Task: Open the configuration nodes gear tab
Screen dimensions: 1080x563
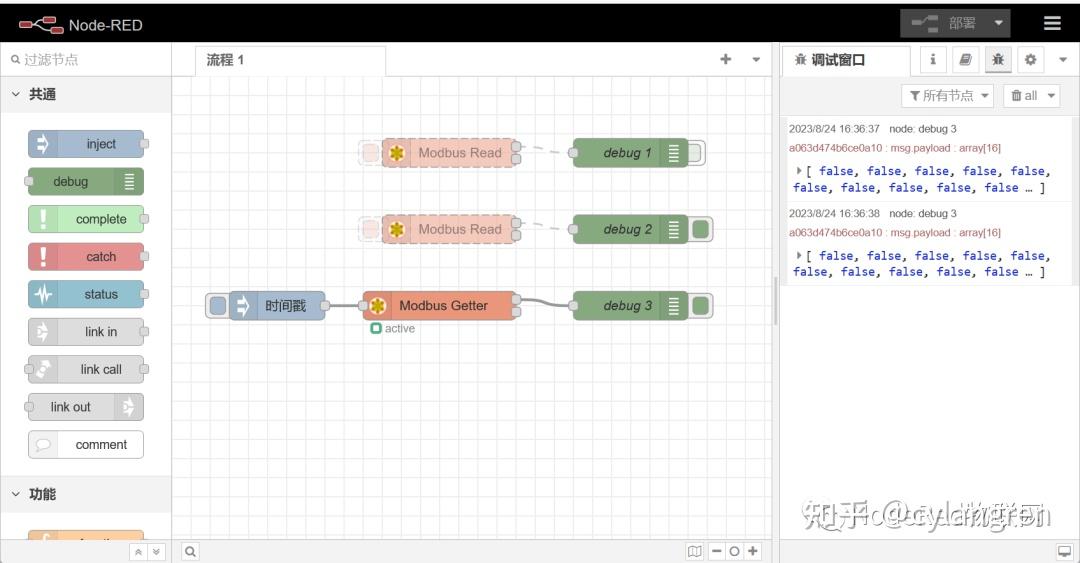Action: [x=1031, y=60]
